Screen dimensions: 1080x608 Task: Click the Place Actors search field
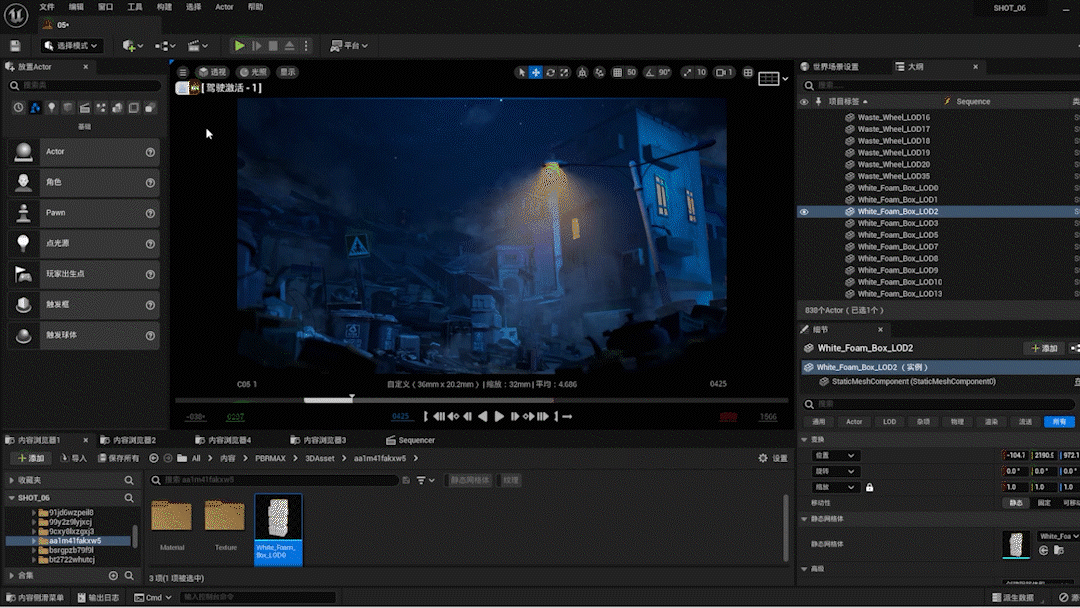(85, 86)
